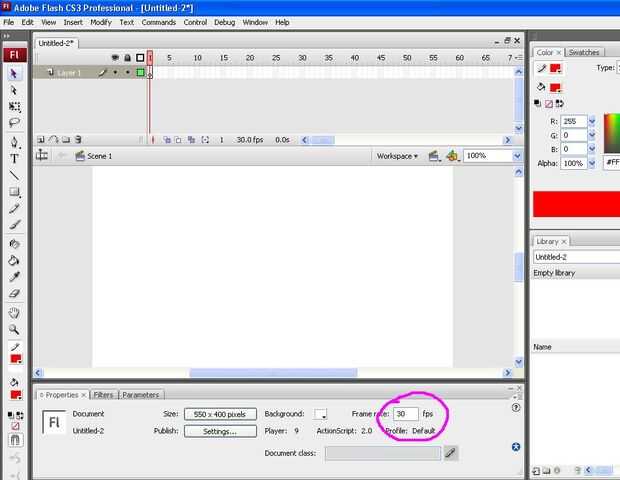Select the Subselection tool

(x=14, y=91)
